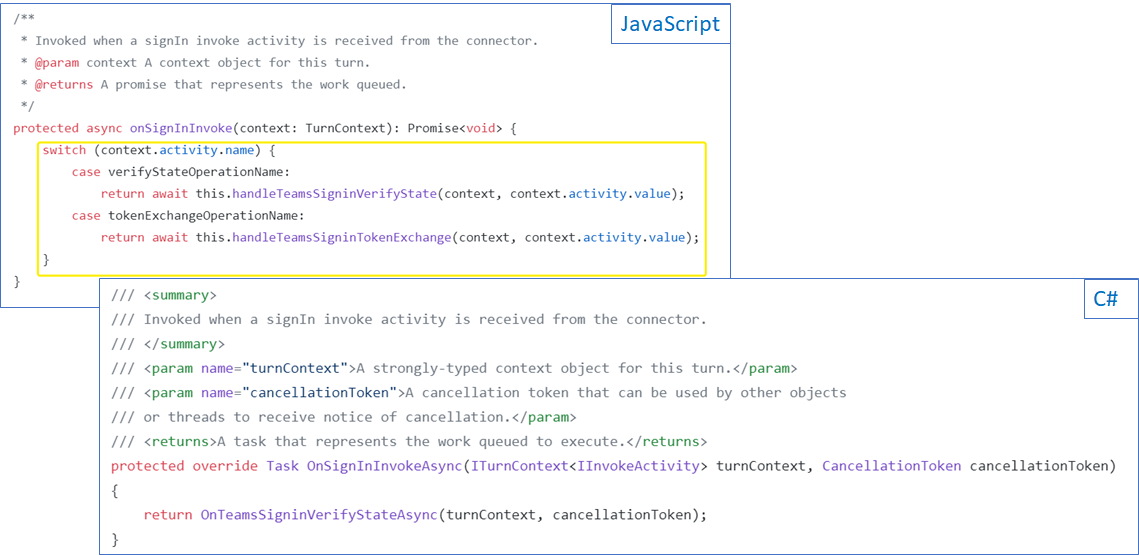Click 'case tokenExchangeOperationName:' line
Image resolution: width=1139 pixels, height=555 pixels.
[x=187, y=216]
